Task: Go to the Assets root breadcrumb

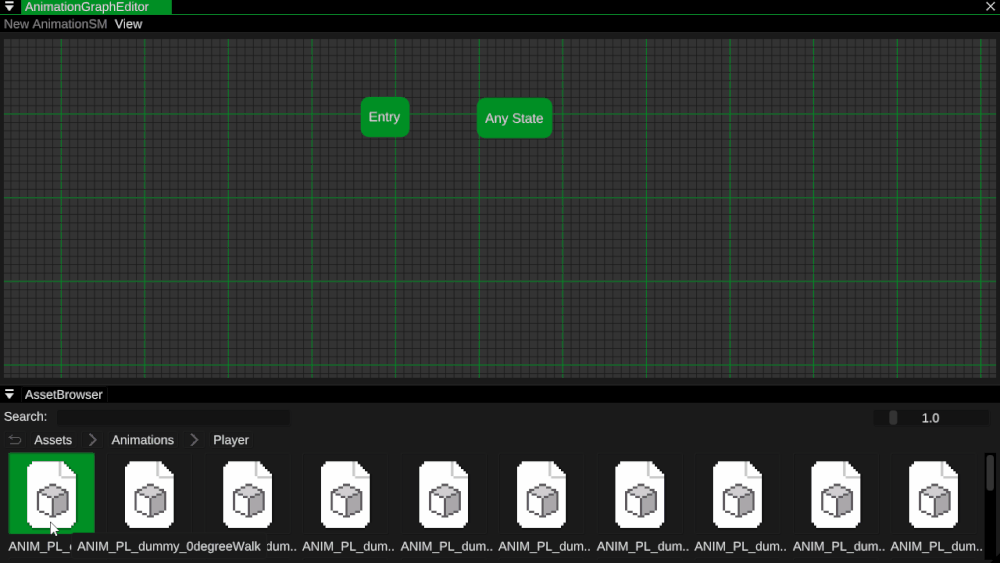Action: click(53, 440)
